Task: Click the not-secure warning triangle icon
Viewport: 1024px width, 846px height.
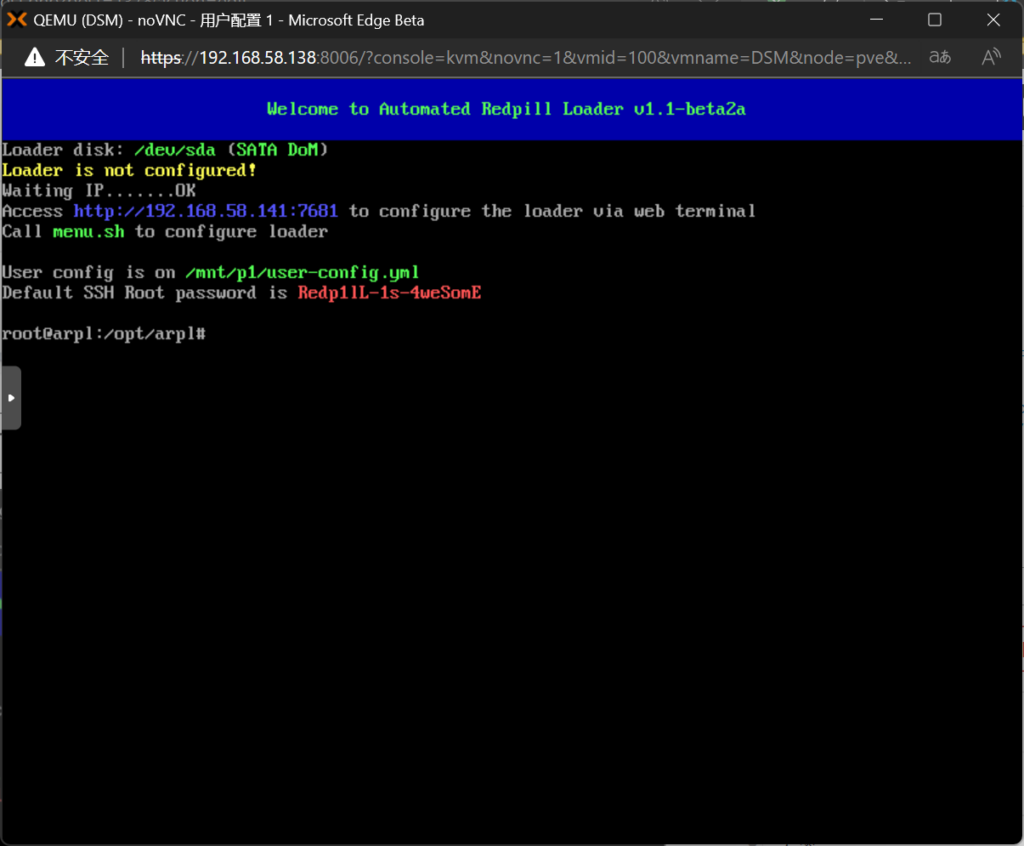Action: point(35,57)
